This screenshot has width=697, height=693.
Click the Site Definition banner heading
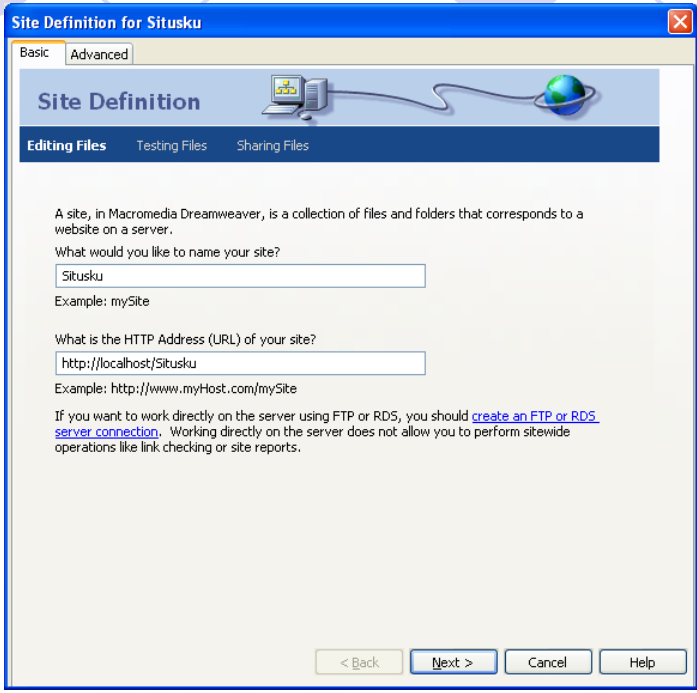119,101
